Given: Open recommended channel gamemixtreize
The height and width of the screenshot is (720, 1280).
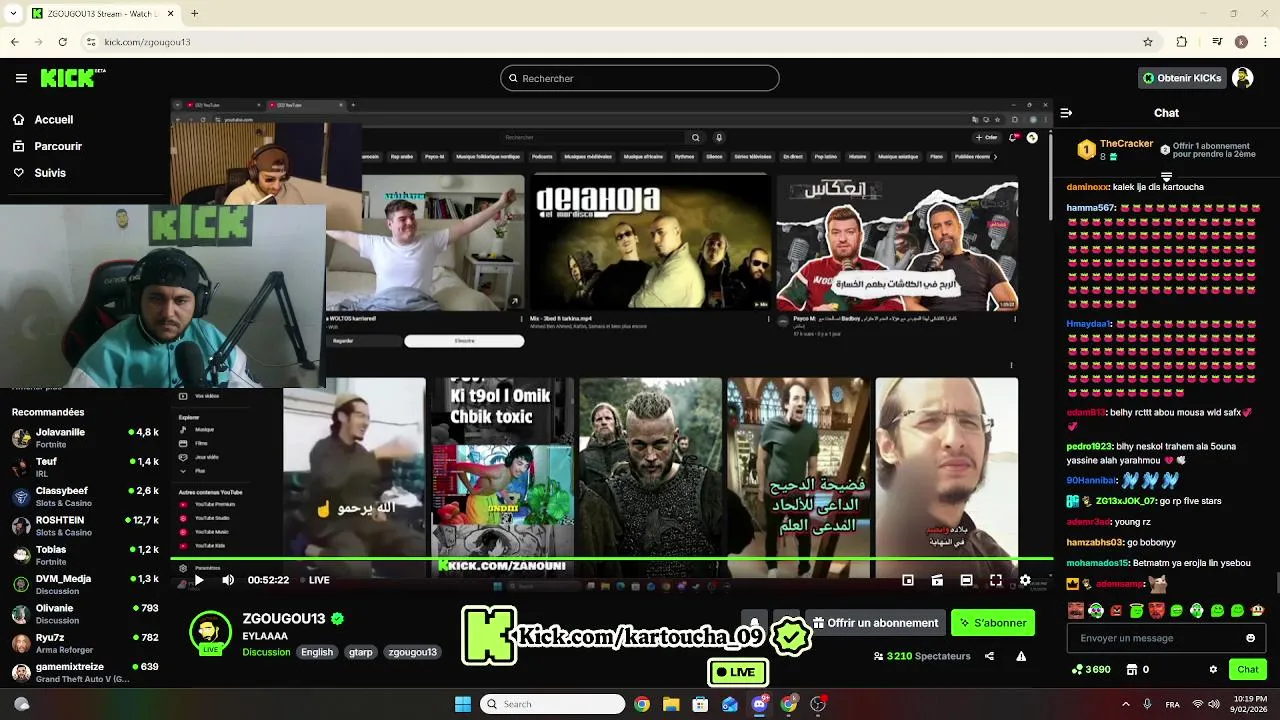Looking at the screenshot, I should pyautogui.click(x=85, y=672).
